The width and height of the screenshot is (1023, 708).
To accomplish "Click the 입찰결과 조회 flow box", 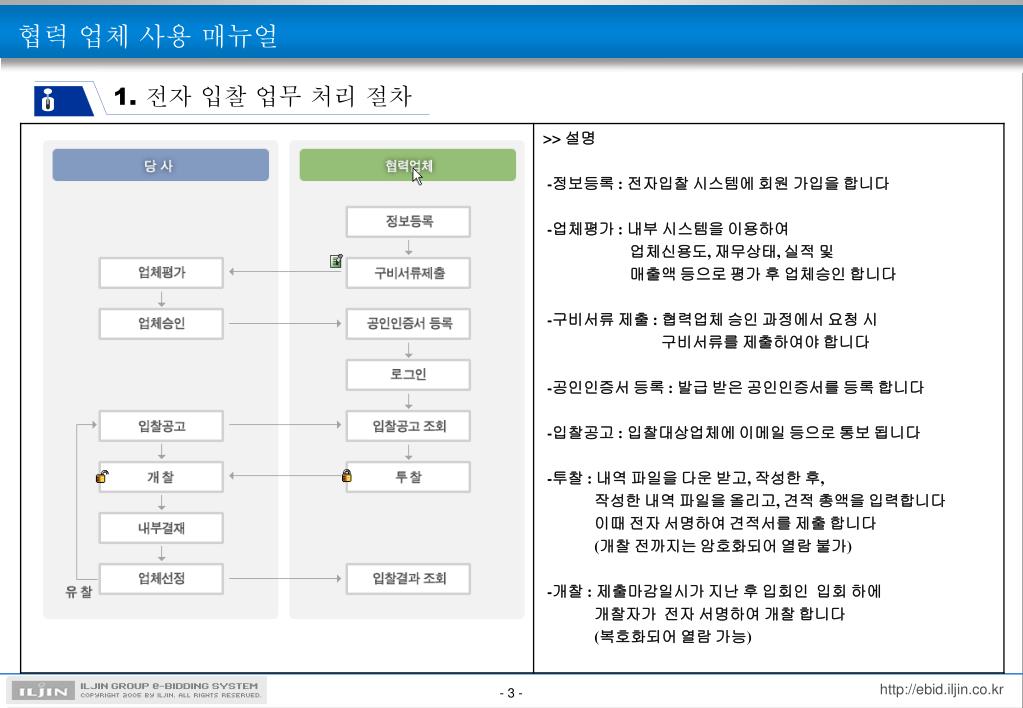I will pyautogui.click(x=408, y=578).
